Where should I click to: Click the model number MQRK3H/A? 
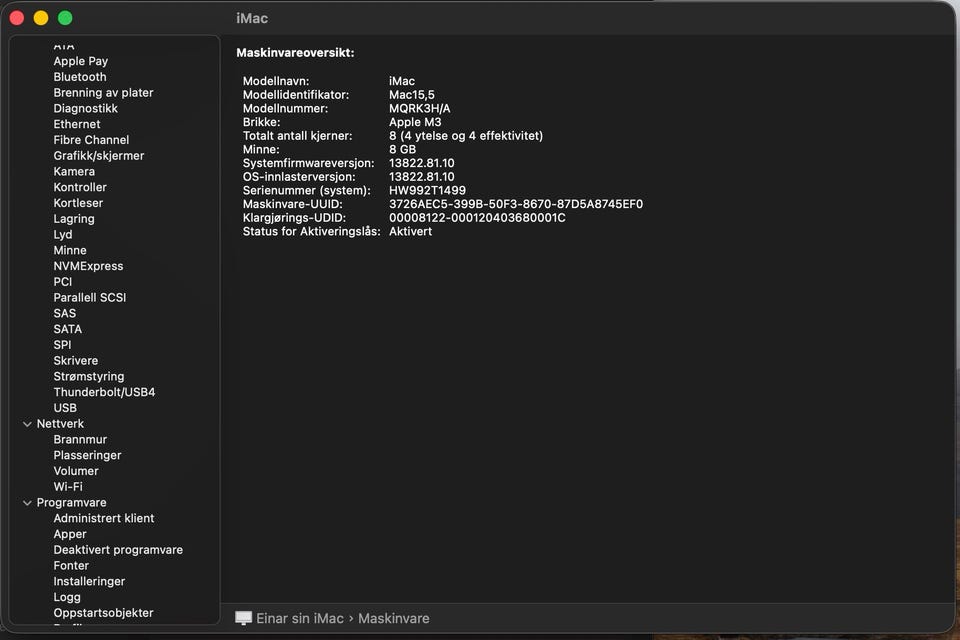tap(419, 108)
